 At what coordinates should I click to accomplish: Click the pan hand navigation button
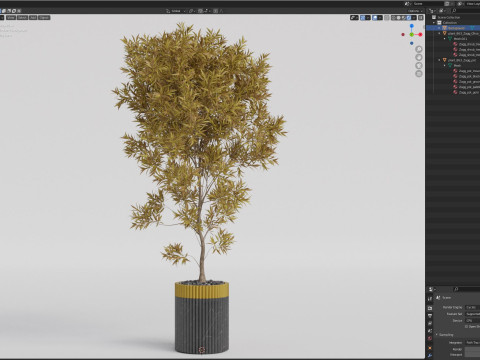point(419,57)
